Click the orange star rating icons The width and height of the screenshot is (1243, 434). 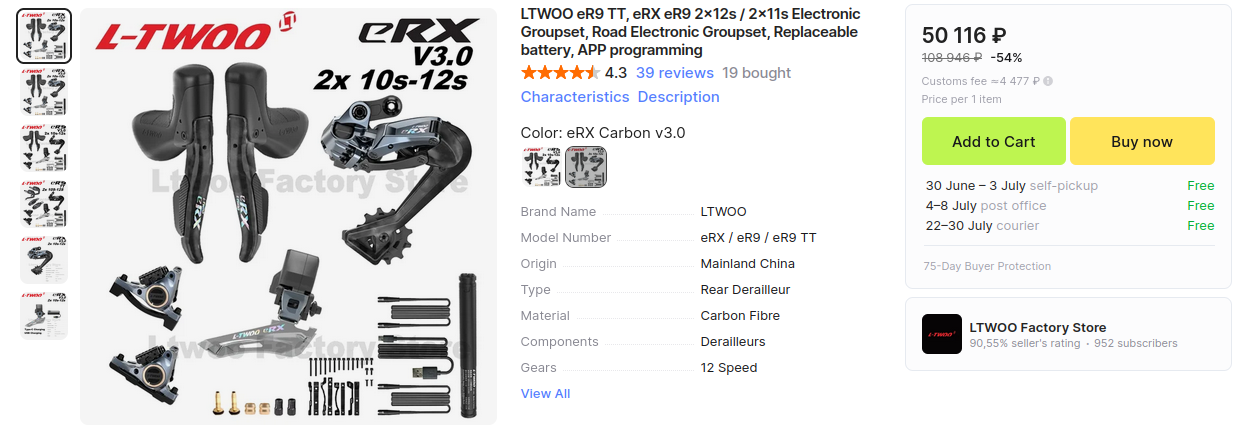[x=560, y=73]
